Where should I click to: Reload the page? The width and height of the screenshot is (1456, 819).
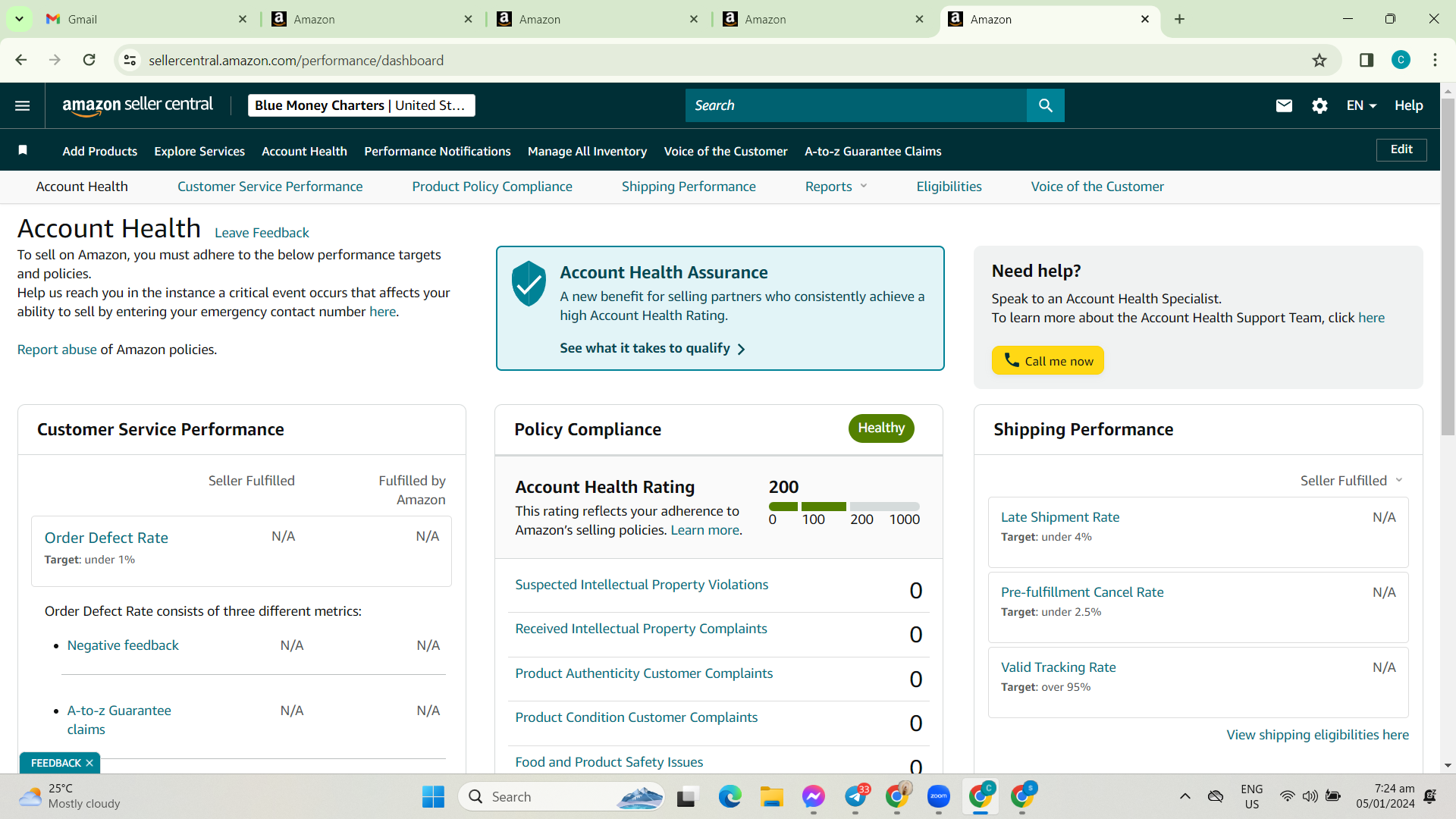[89, 60]
